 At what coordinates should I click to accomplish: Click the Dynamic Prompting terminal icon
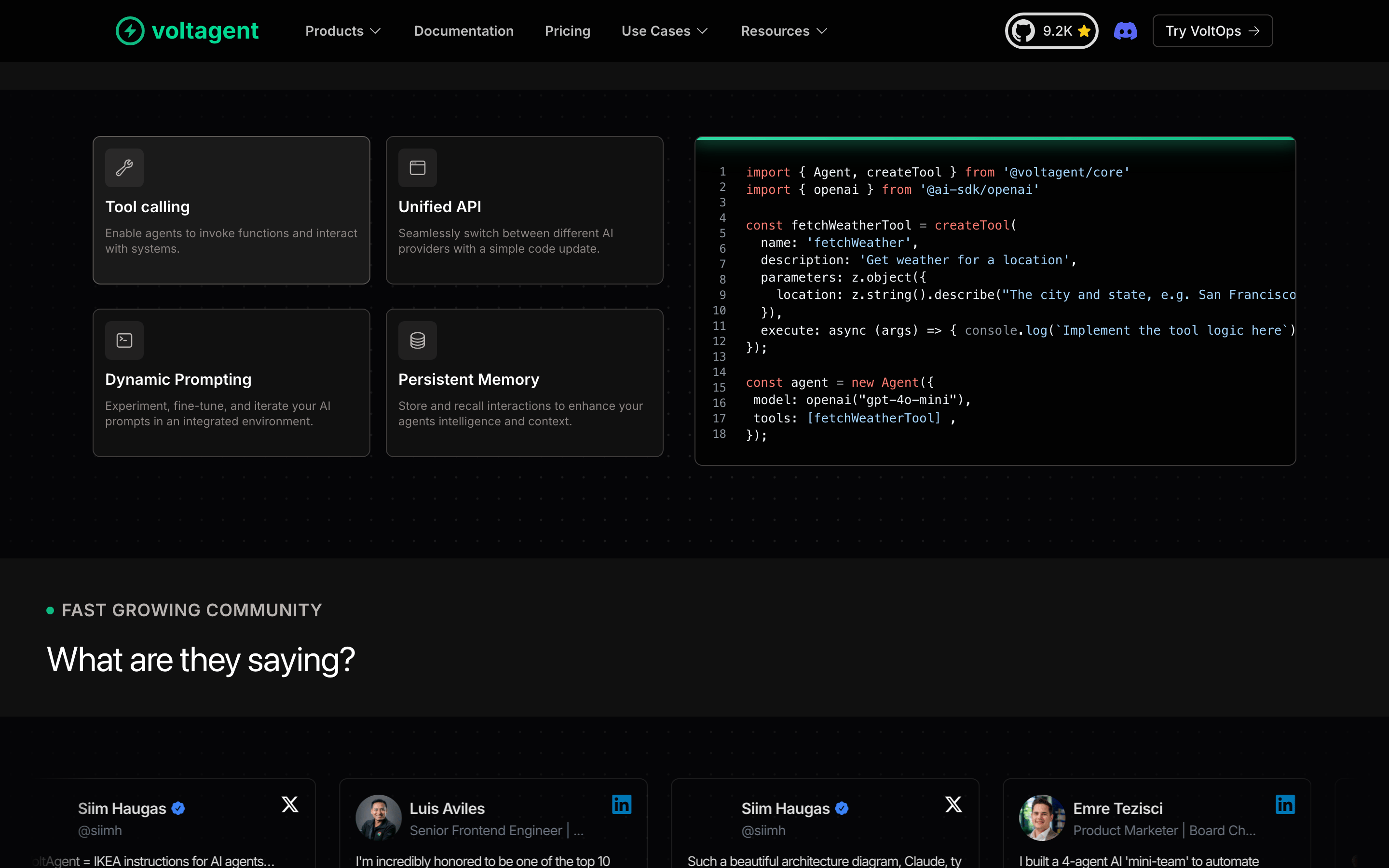[124, 340]
